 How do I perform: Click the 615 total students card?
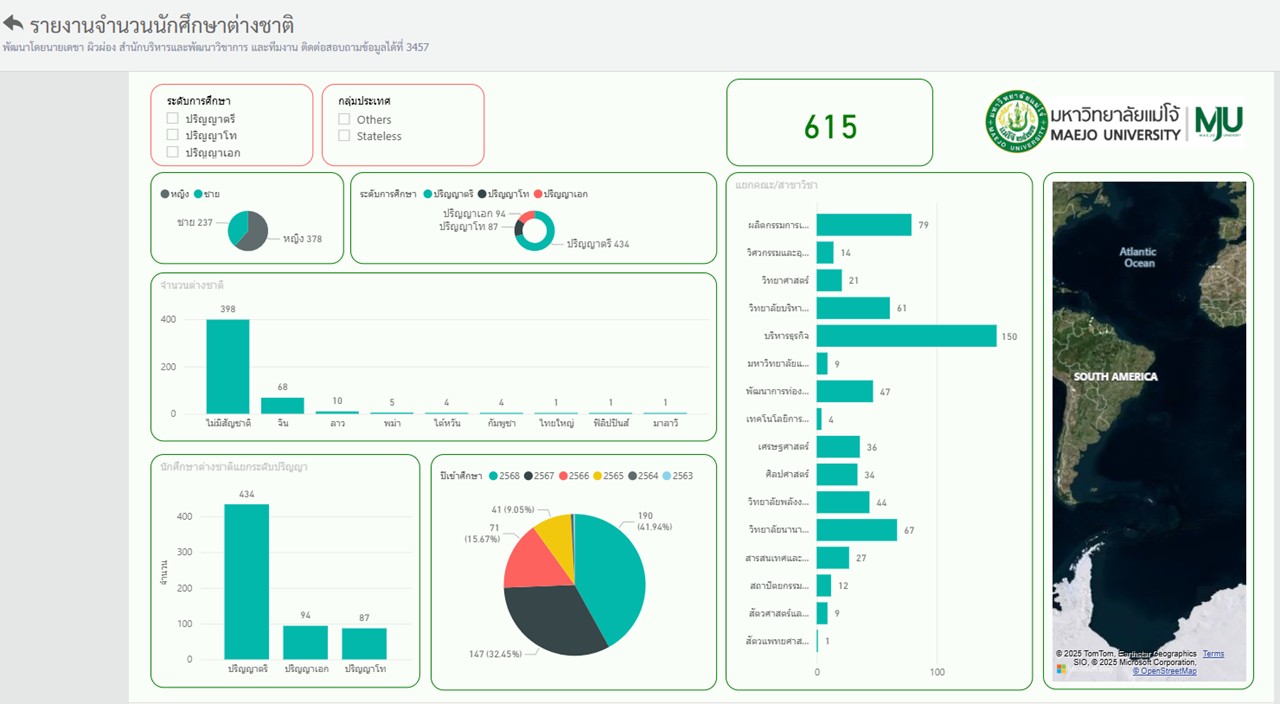(x=829, y=126)
